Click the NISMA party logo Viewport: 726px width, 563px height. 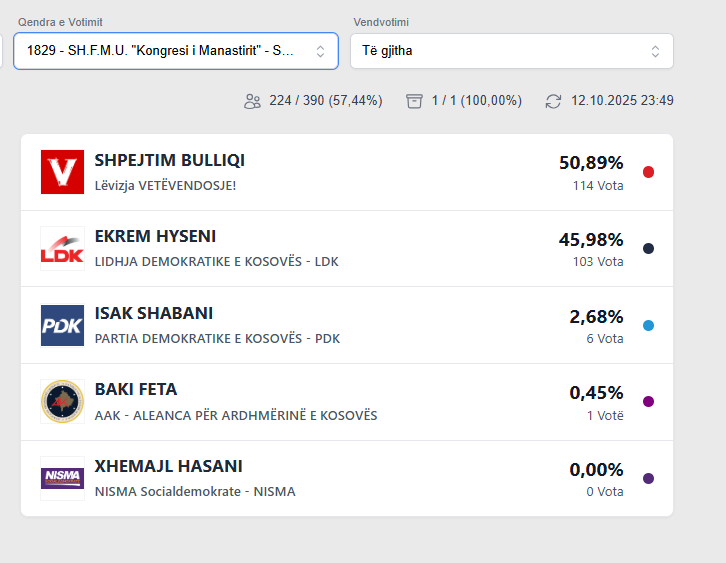coord(62,478)
